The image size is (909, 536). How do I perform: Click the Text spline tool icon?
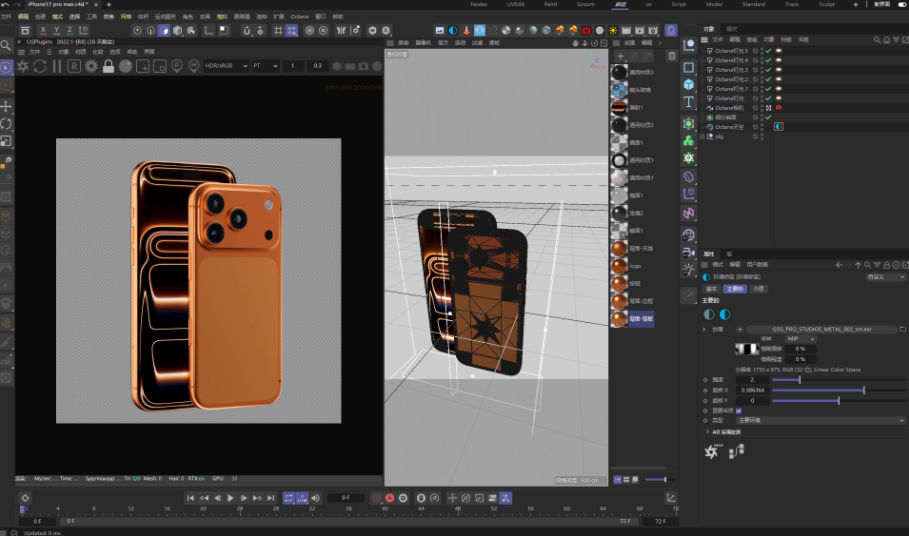click(x=689, y=103)
